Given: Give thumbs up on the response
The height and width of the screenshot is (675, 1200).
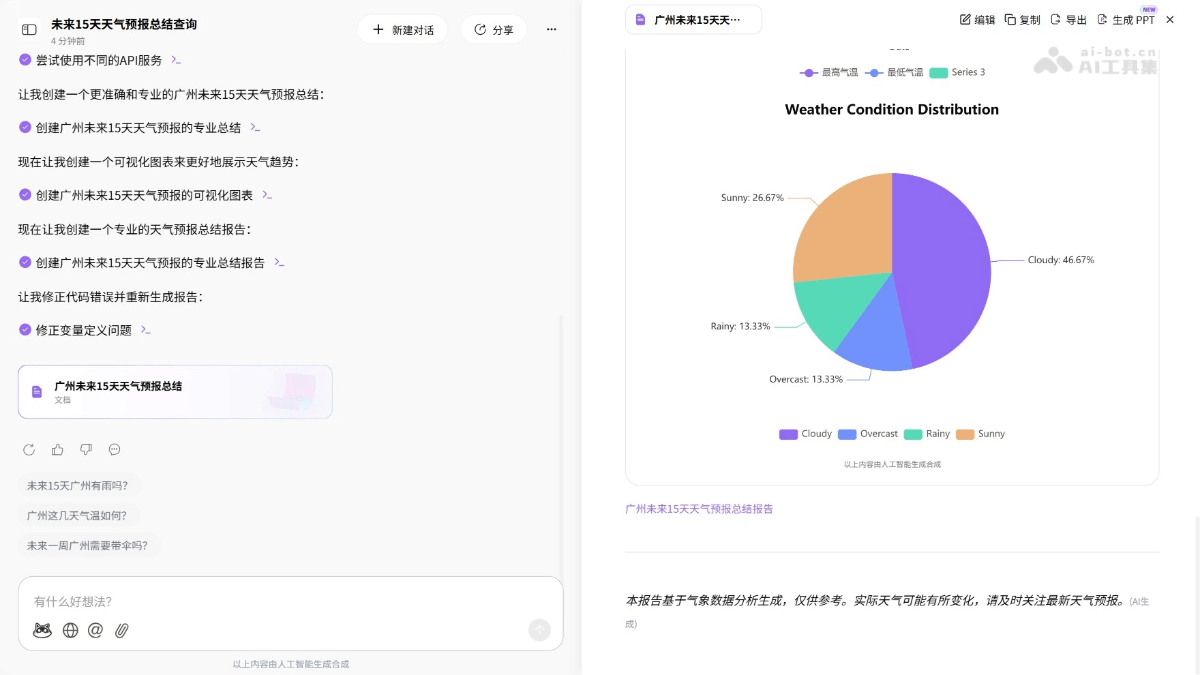Looking at the screenshot, I should pyautogui.click(x=57, y=450).
